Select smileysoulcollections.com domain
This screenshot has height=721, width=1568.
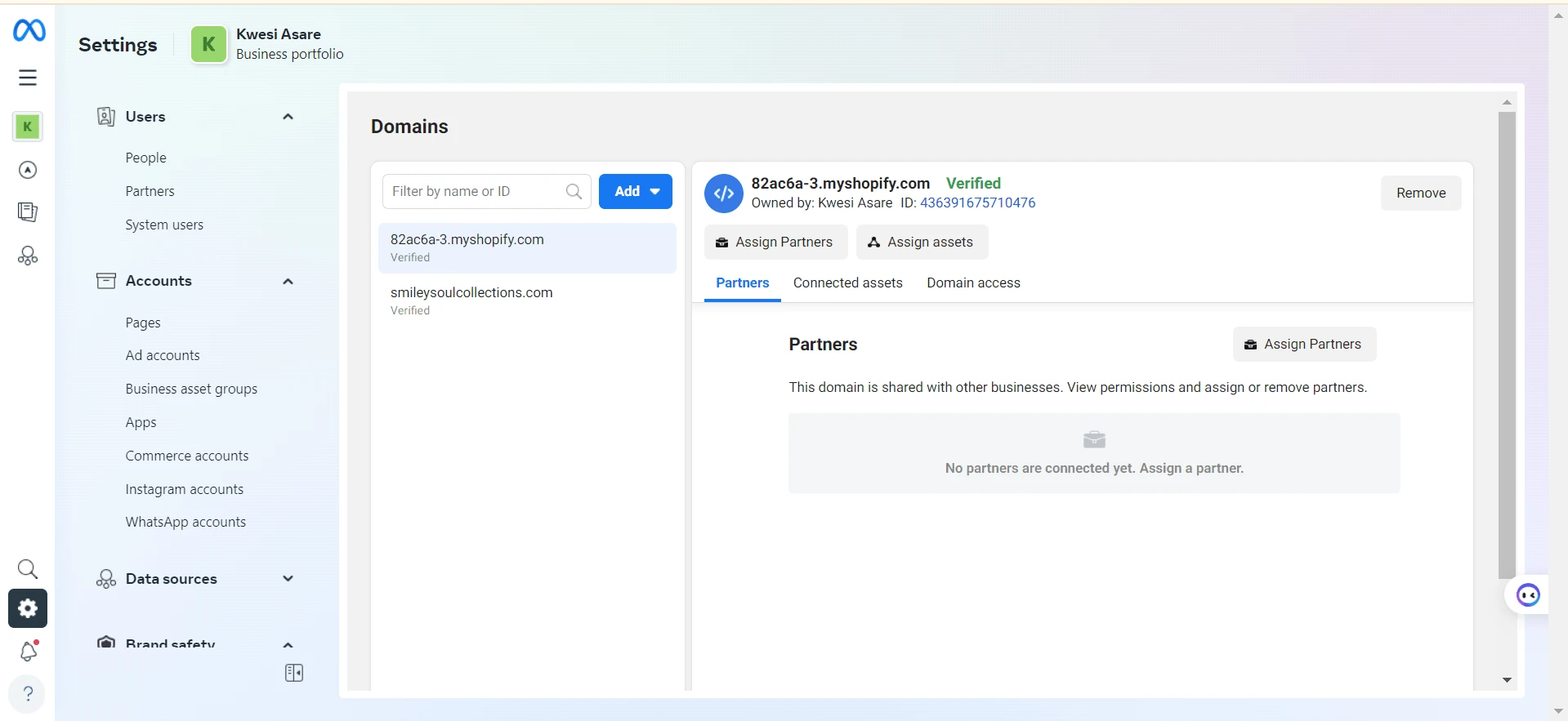tap(527, 300)
